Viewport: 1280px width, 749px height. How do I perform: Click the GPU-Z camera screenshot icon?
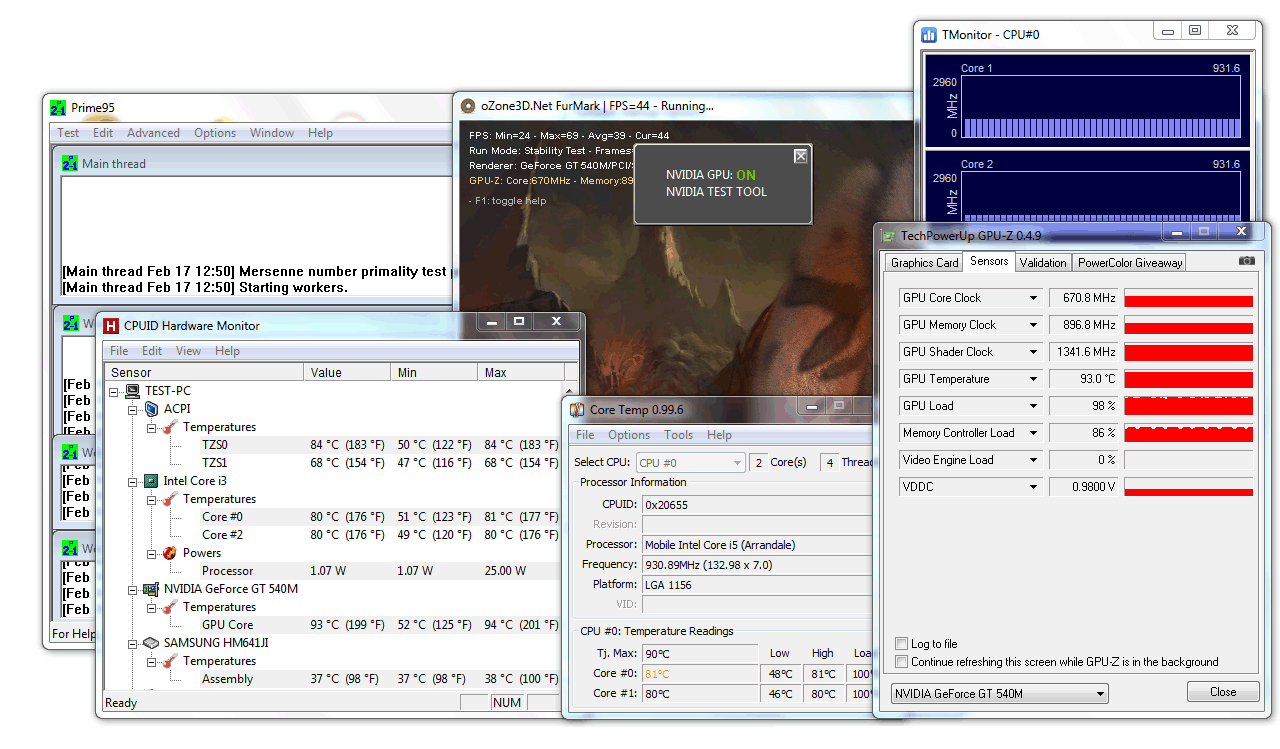point(1246,262)
